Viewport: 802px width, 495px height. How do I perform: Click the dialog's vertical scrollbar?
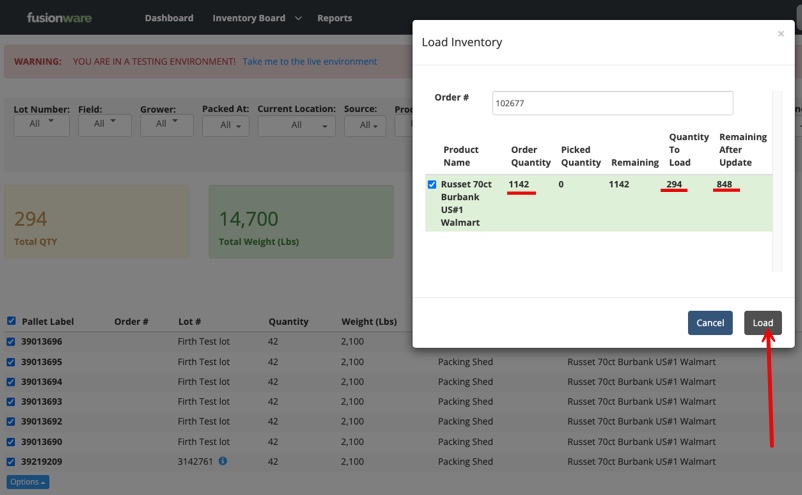pyautogui.click(x=779, y=180)
